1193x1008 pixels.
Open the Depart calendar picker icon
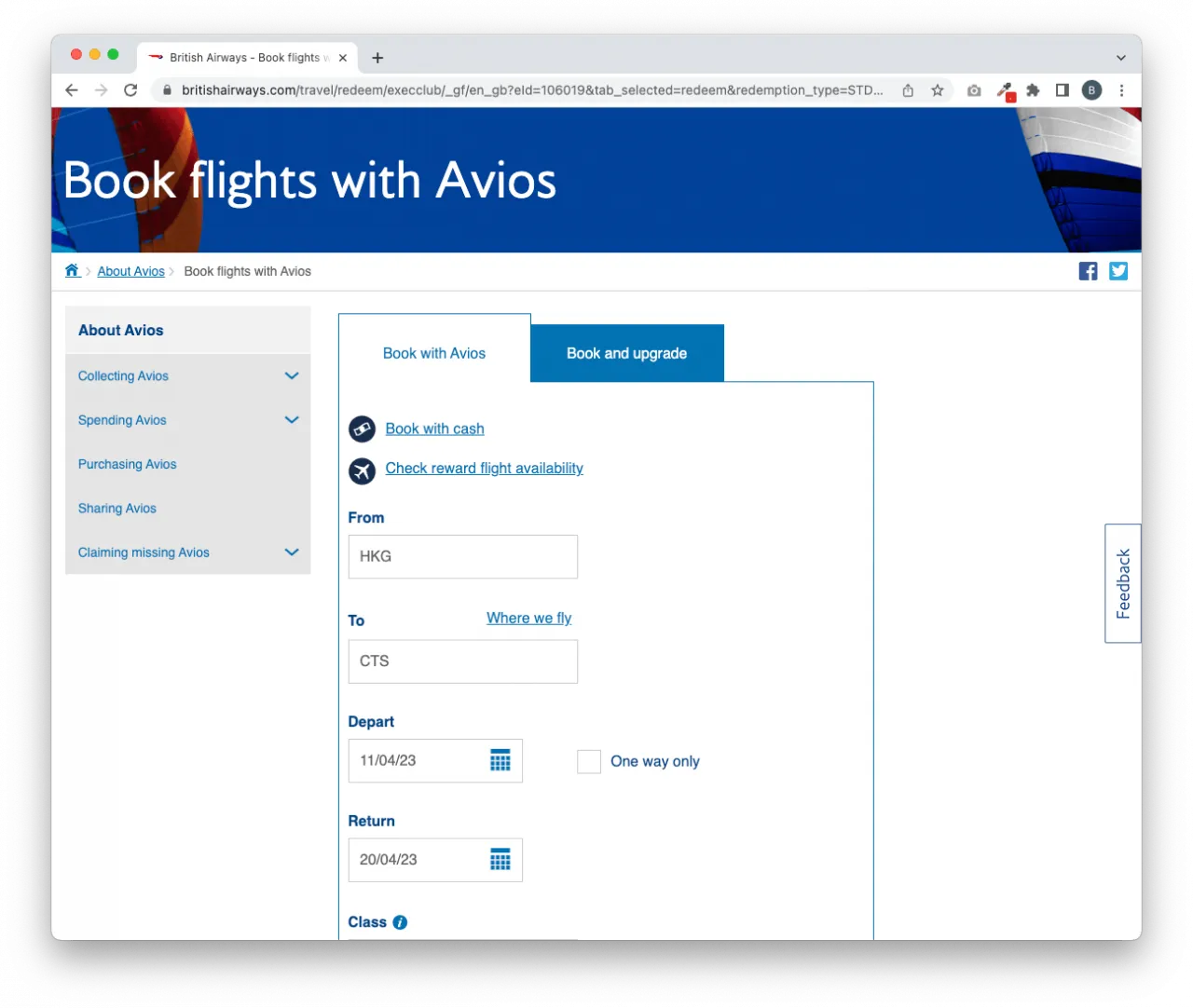coord(501,760)
